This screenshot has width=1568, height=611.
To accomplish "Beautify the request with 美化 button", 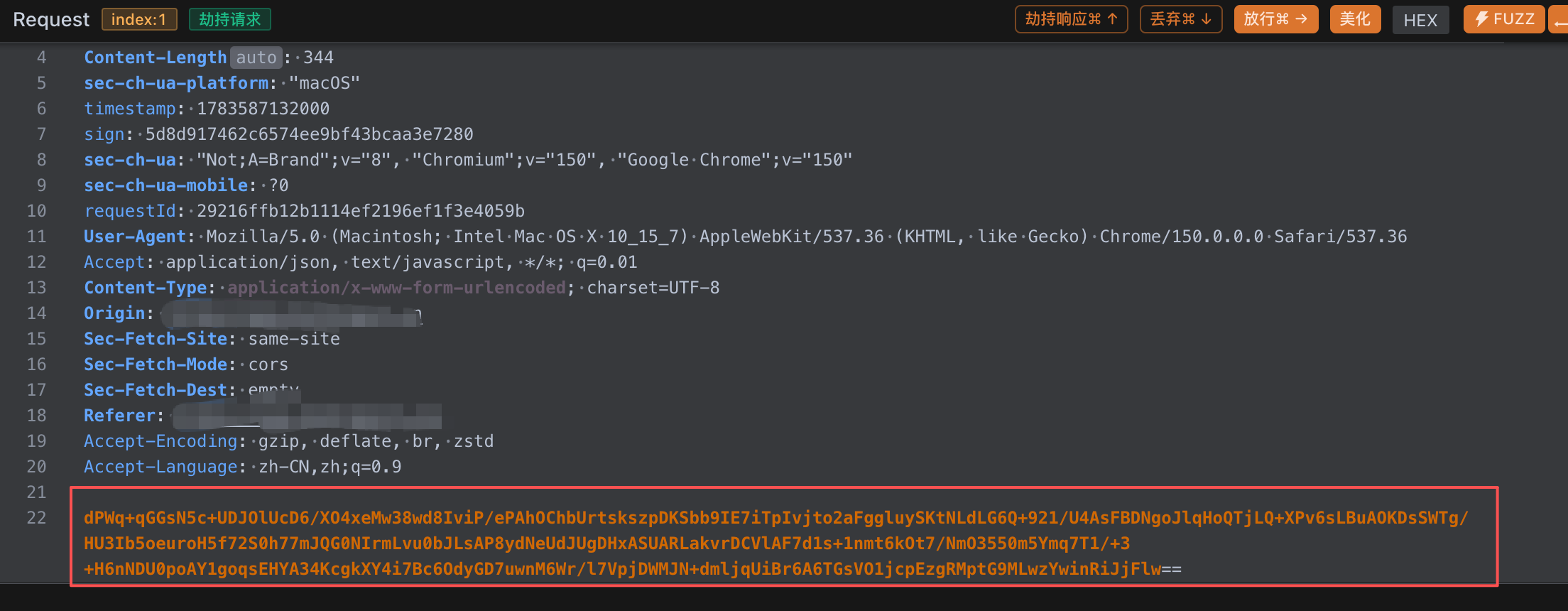I will click(x=1355, y=19).
